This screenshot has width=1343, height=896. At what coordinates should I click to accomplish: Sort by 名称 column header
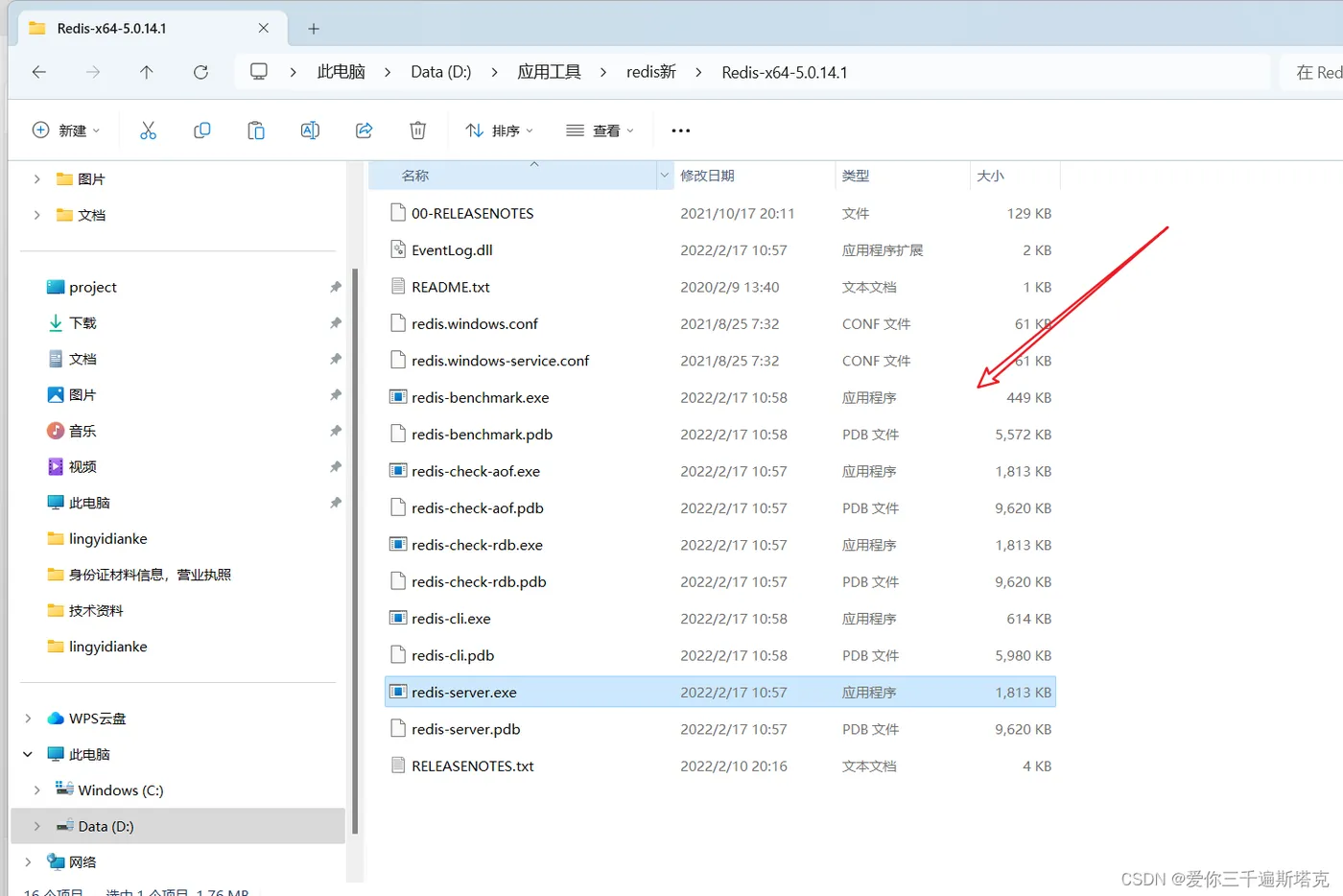[512, 176]
